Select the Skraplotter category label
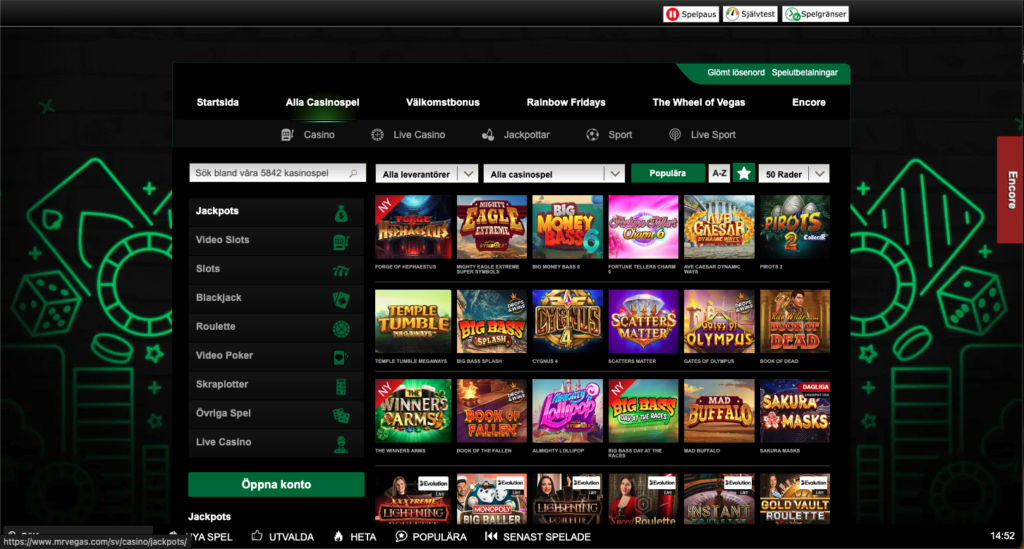1024x549 pixels. coord(222,384)
